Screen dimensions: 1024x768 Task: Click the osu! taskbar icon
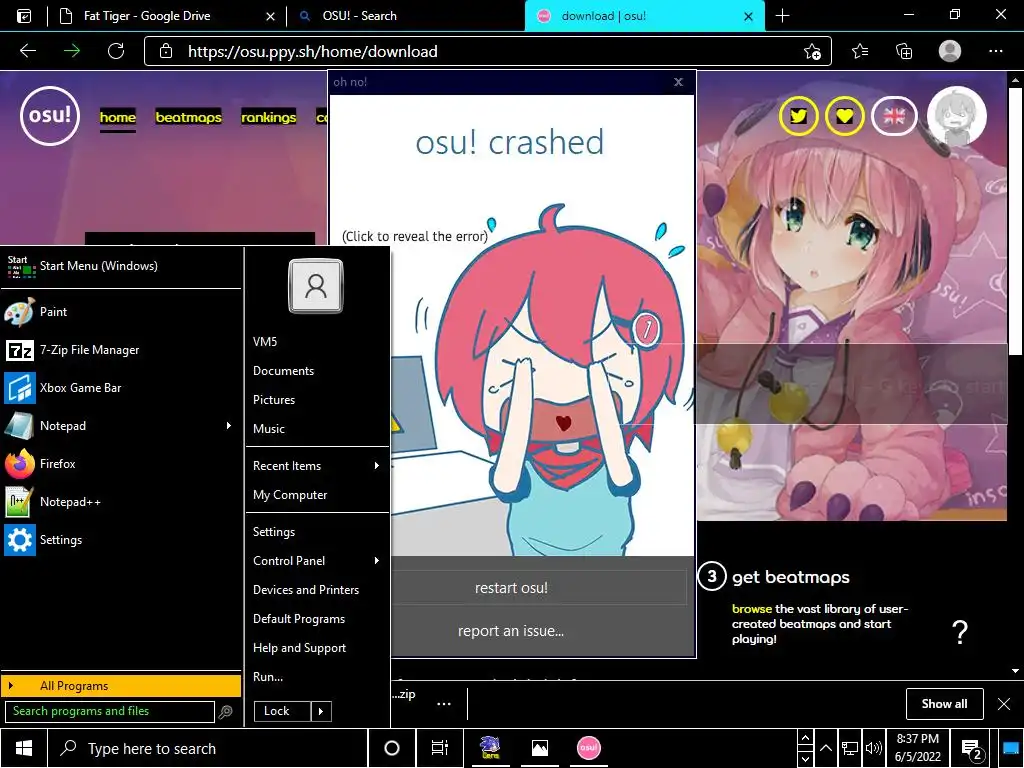(x=588, y=748)
